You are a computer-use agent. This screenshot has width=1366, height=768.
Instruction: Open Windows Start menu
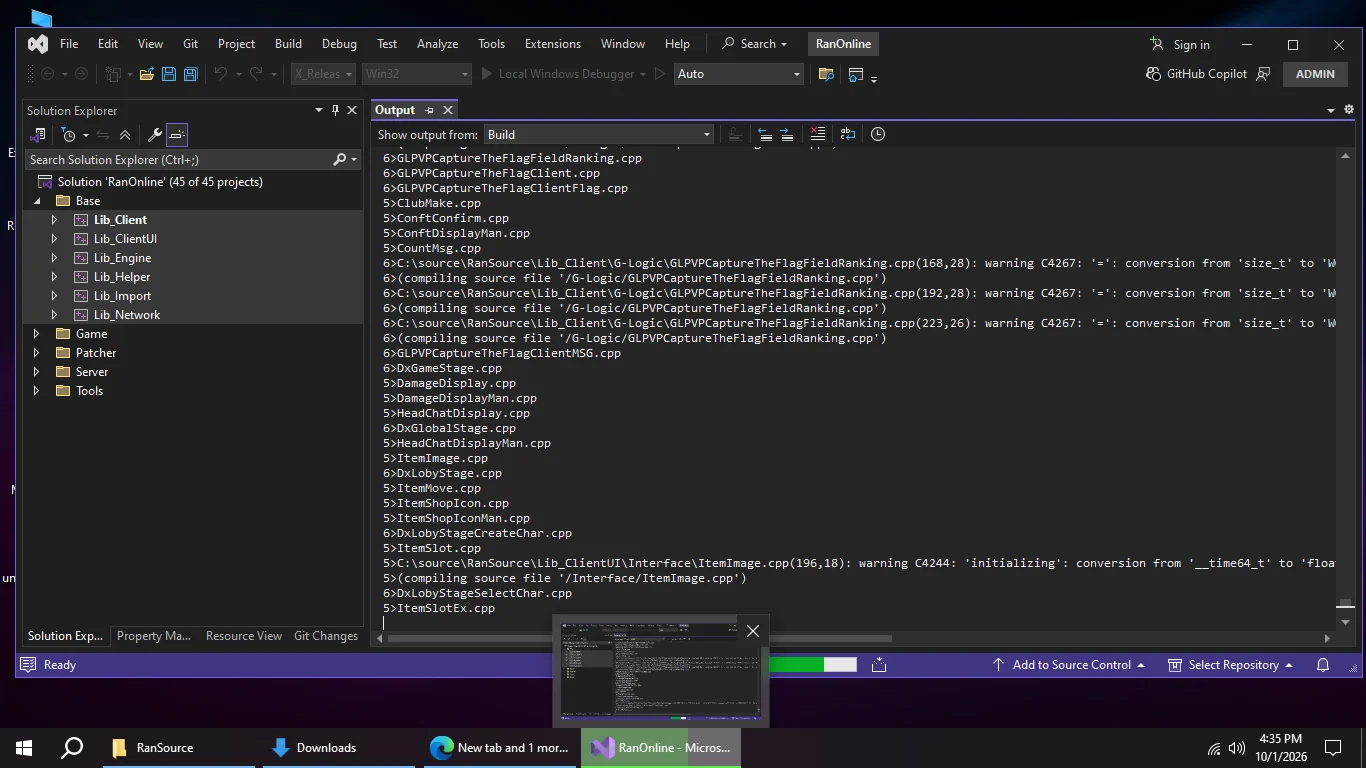tap(24, 747)
